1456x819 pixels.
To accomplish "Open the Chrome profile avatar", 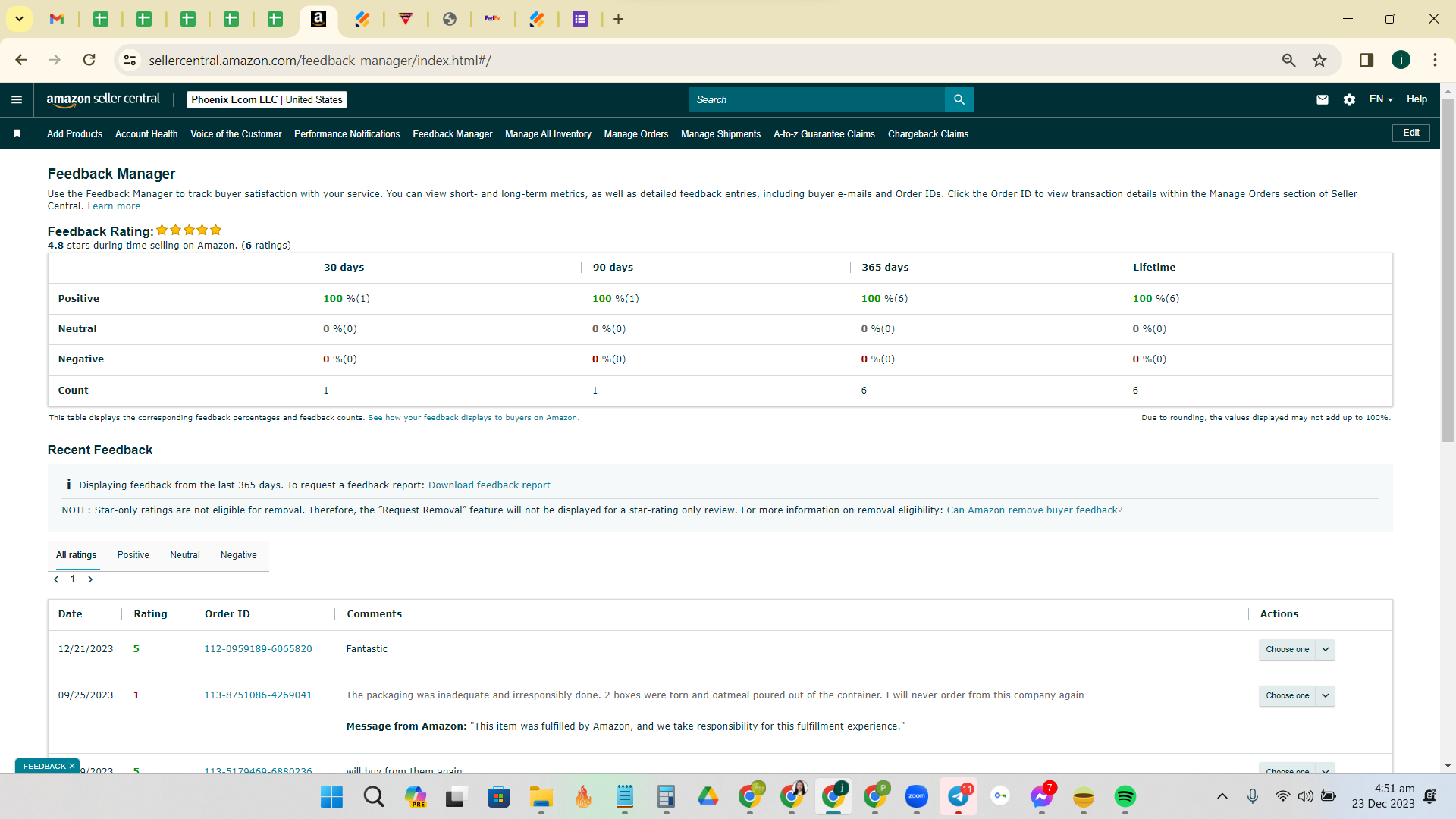I will point(1401,60).
